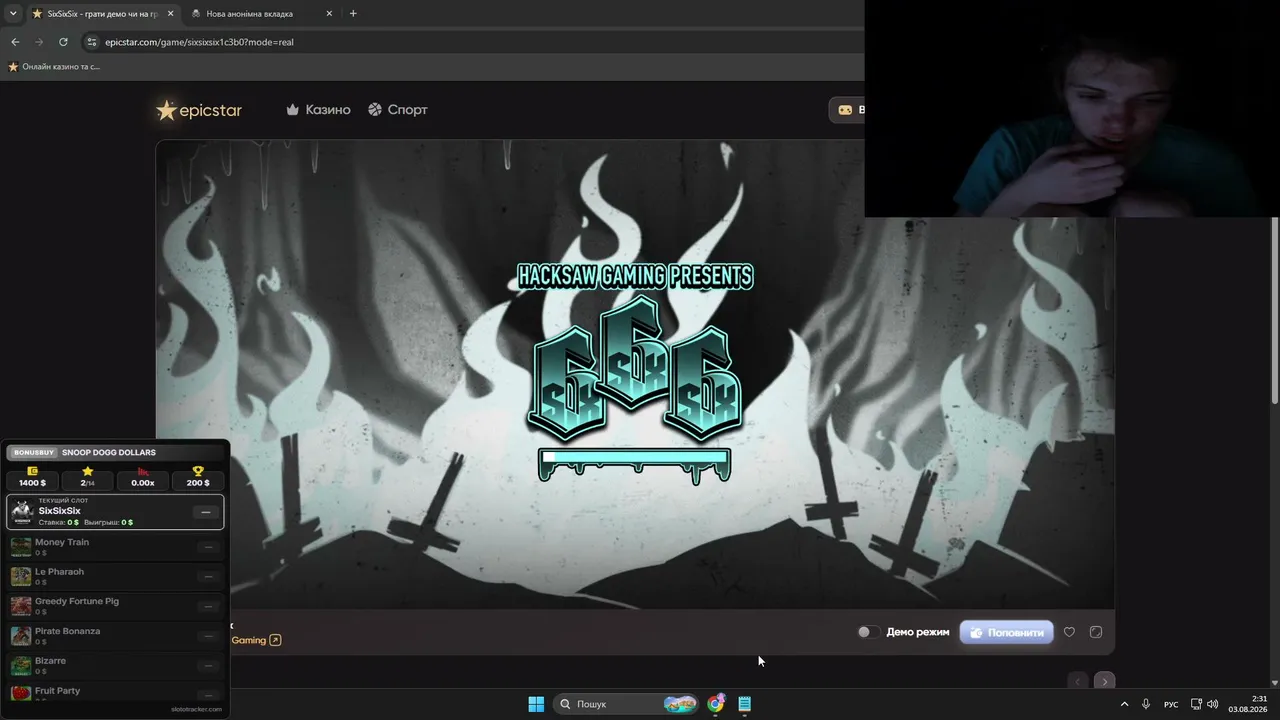Switch to Нова анонімна вкладка tab
1280x720 pixels.
coord(262,14)
